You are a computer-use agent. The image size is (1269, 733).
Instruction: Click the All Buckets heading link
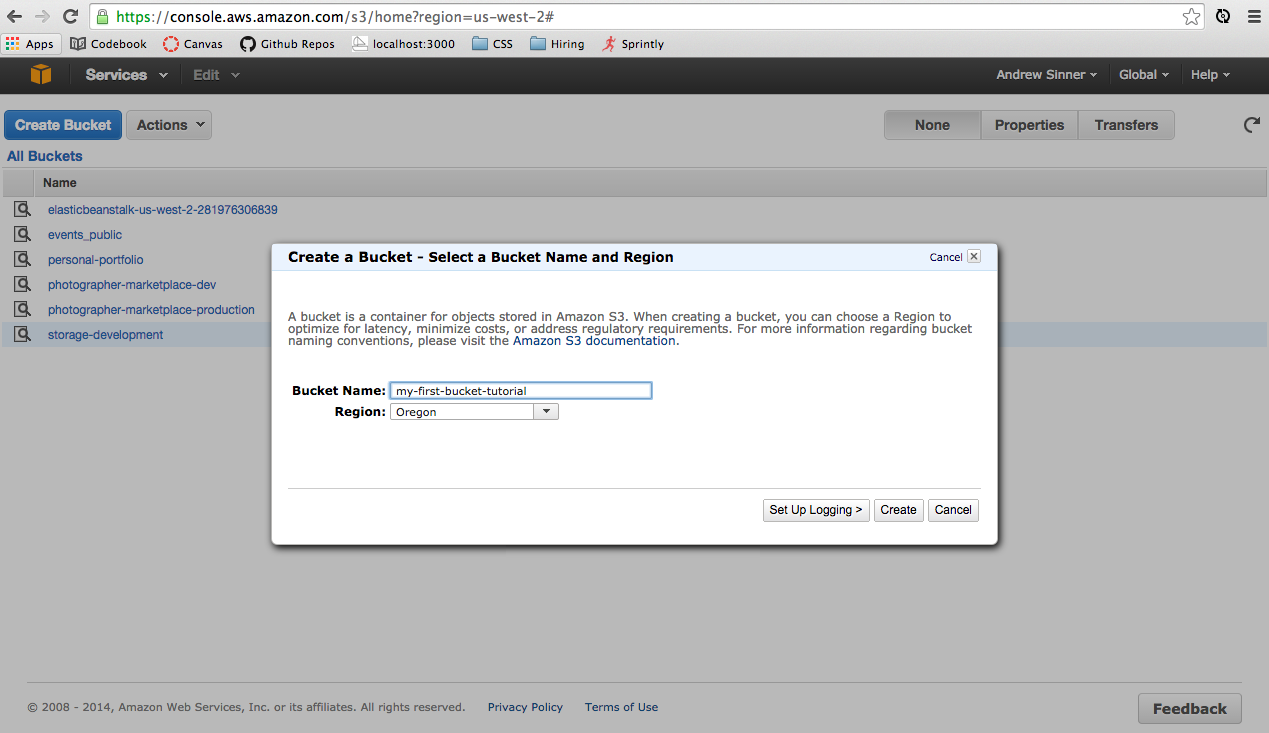click(45, 156)
